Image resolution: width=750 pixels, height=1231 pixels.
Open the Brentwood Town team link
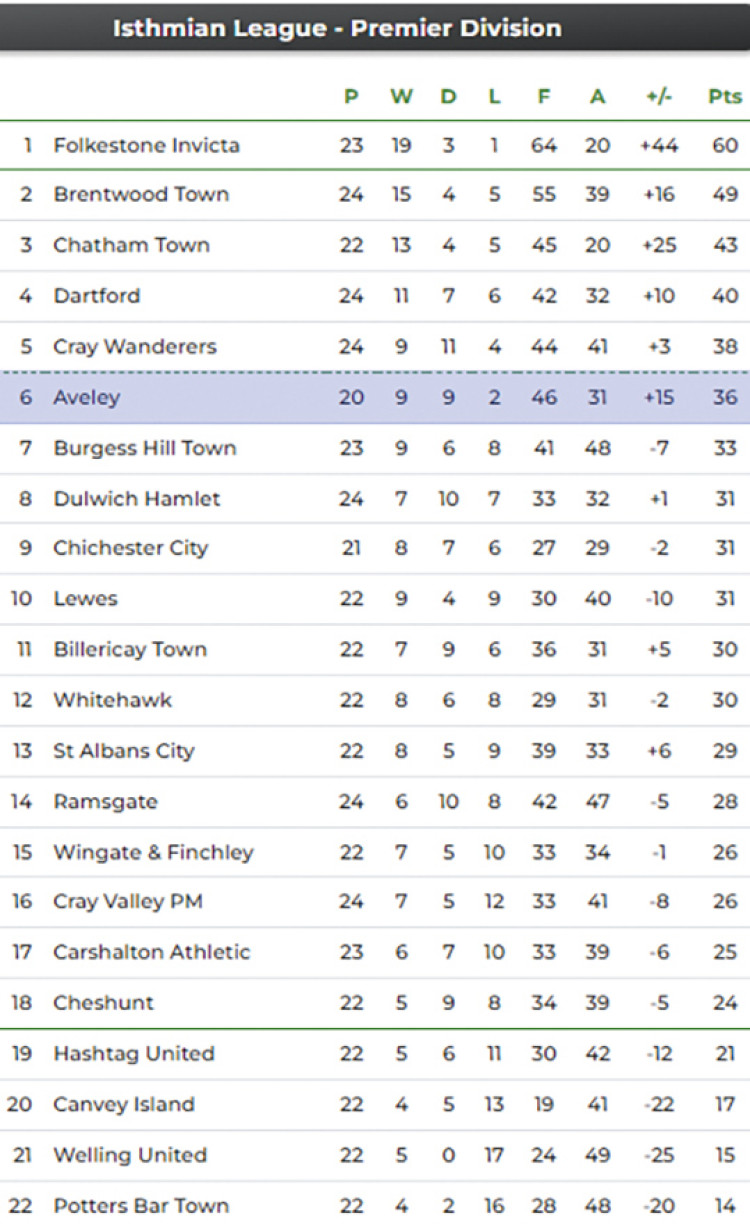tap(141, 194)
